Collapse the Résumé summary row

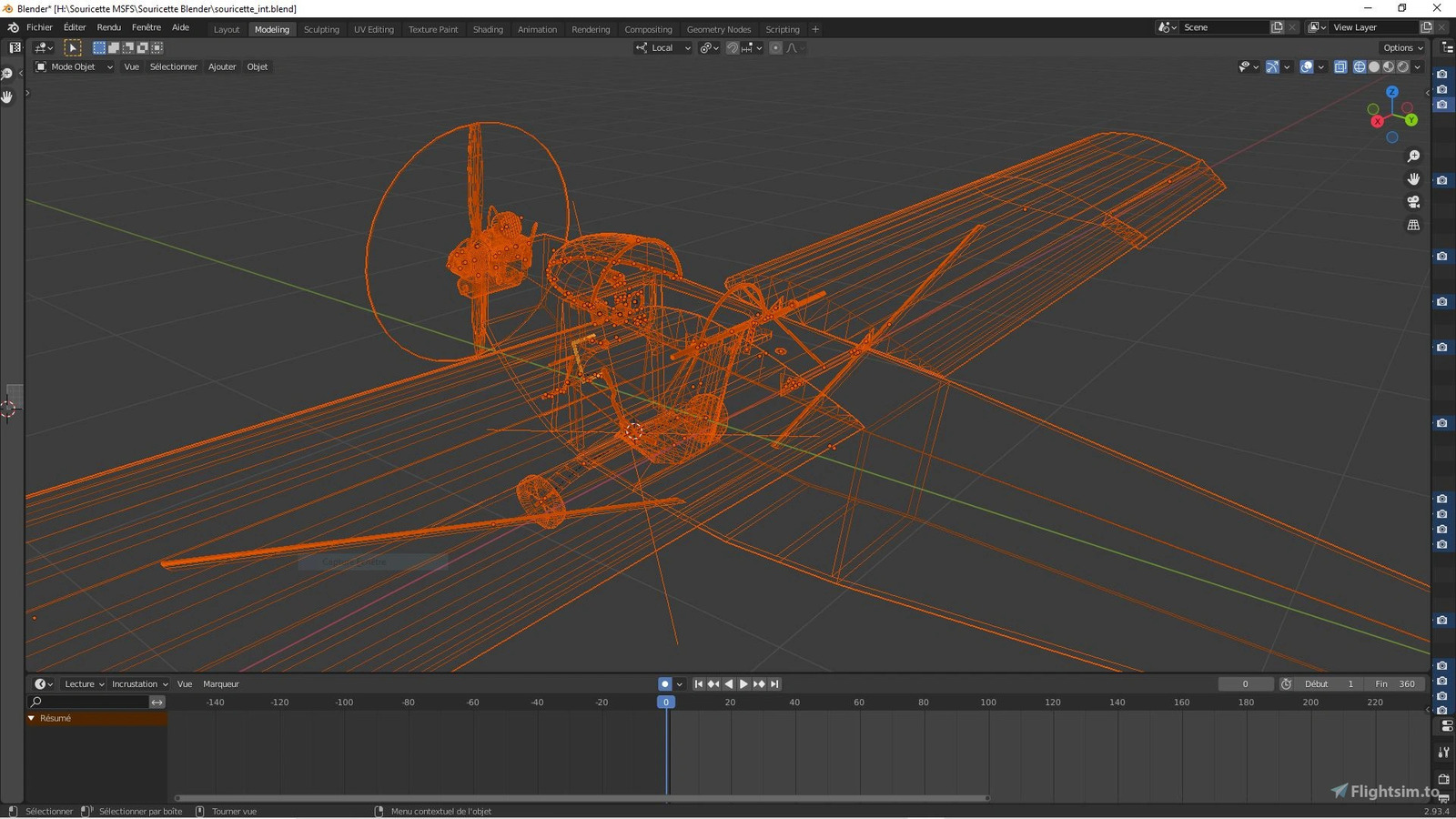pyautogui.click(x=31, y=718)
